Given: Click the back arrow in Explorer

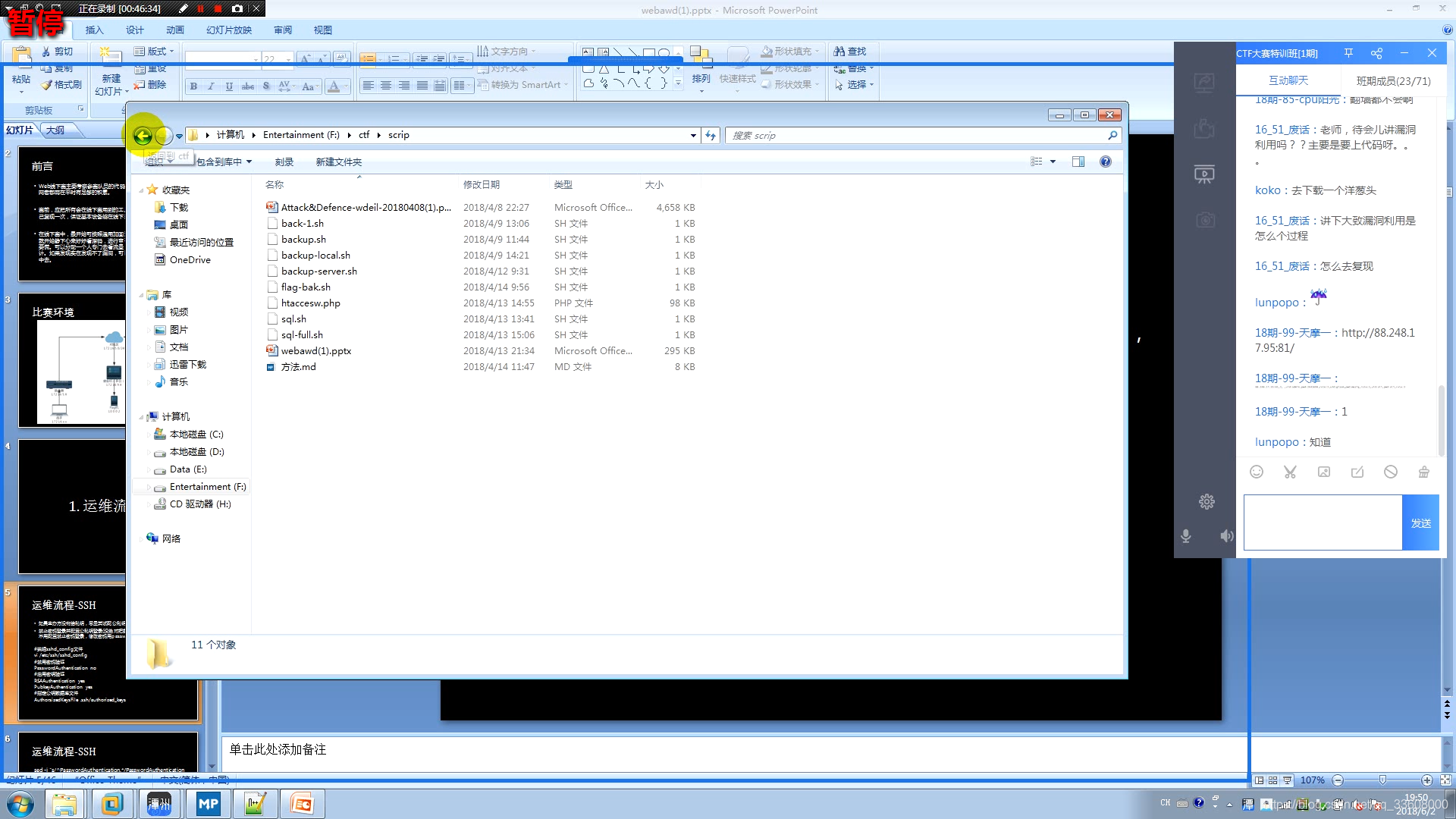Looking at the screenshot, I should click(143, 136).
